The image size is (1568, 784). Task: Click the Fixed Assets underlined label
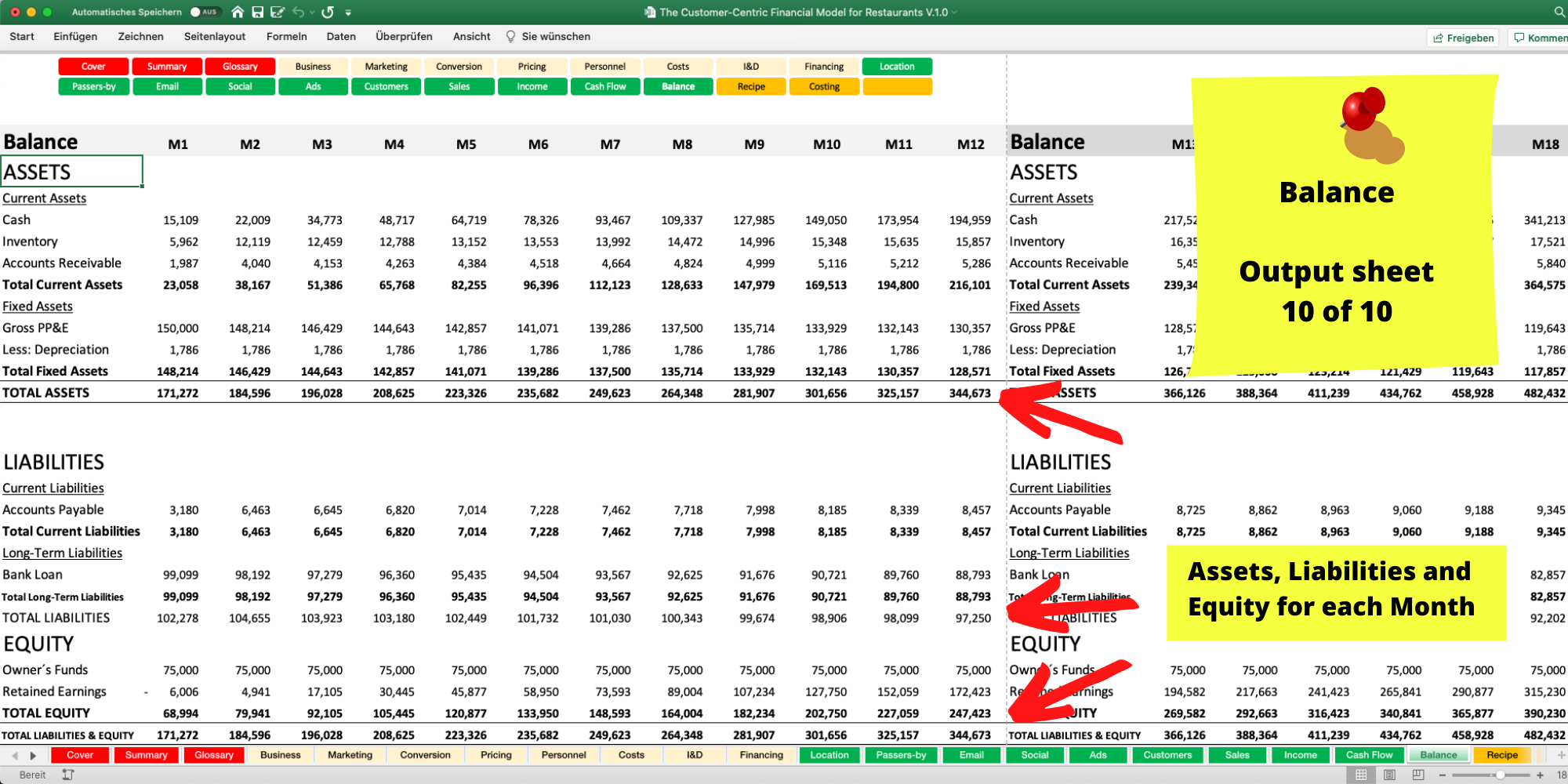pyautogui.click(x=38, y=307)
